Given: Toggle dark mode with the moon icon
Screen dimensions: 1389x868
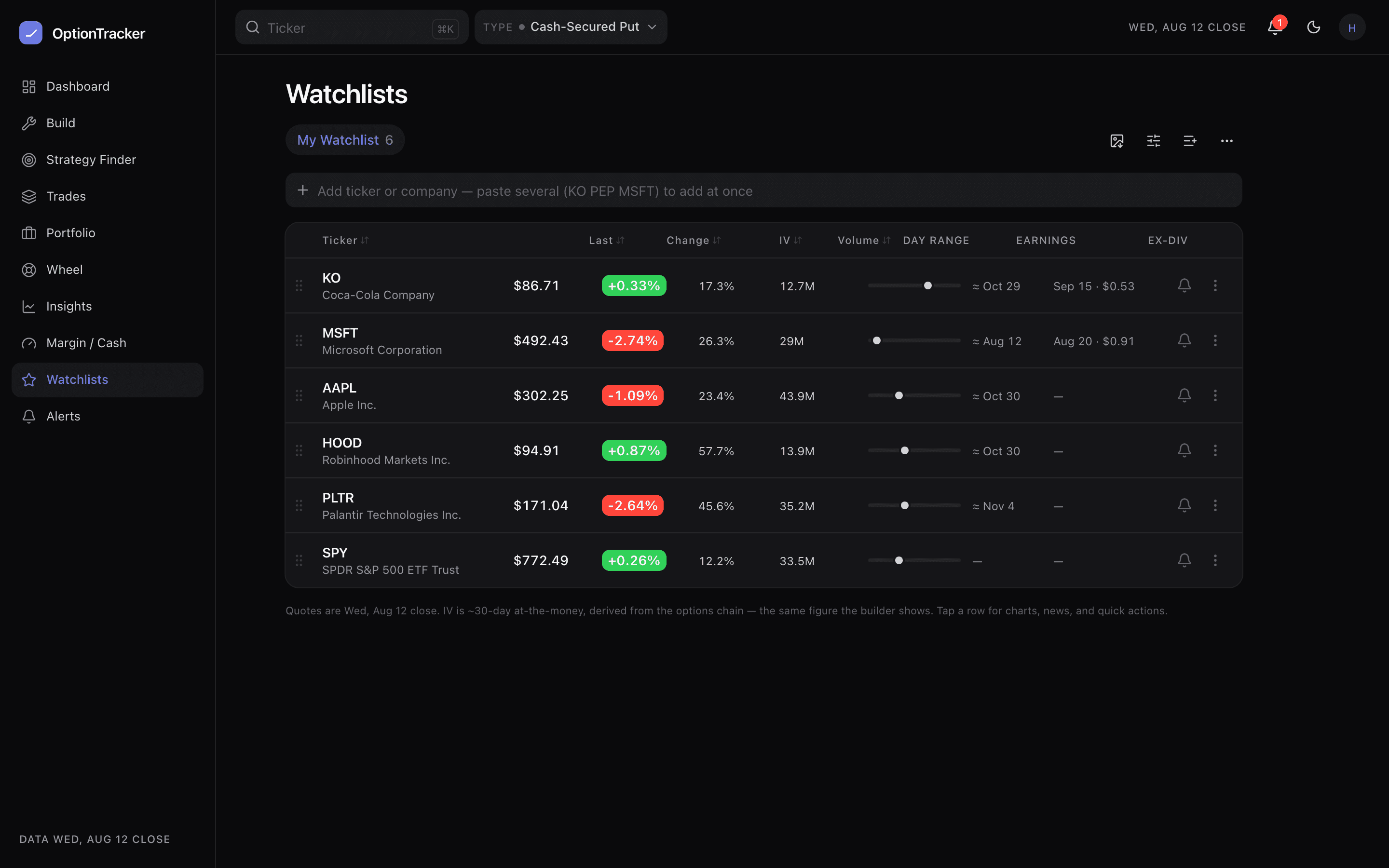Looking at the screenshot, I should point(1314,27).
